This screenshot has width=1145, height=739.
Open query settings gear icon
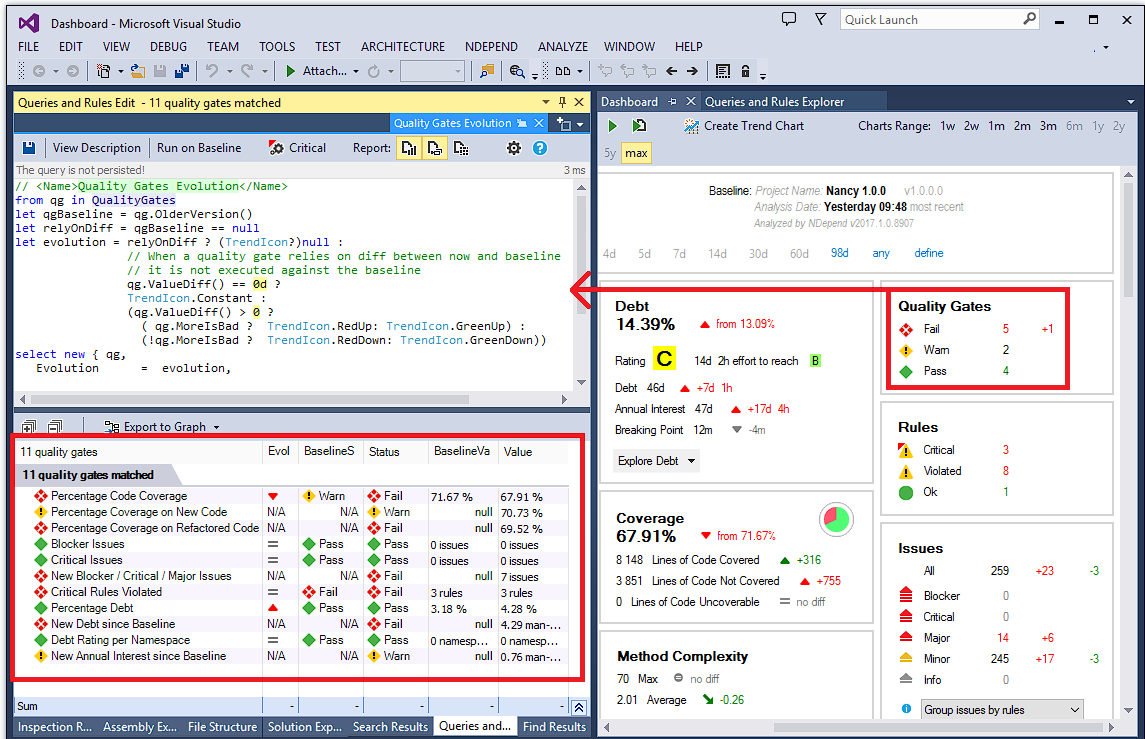(514, 148)
